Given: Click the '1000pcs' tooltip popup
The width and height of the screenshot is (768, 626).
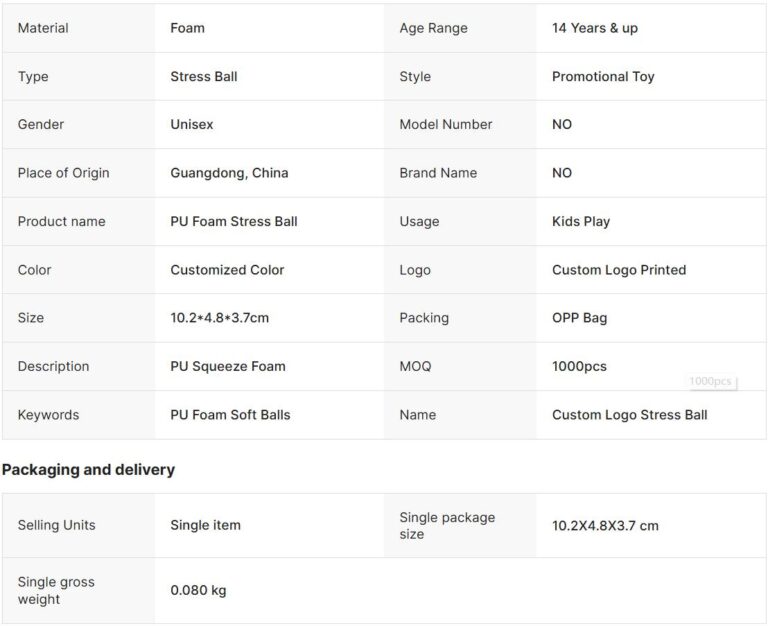Looking at the screenshot, I should coord(711,382).
